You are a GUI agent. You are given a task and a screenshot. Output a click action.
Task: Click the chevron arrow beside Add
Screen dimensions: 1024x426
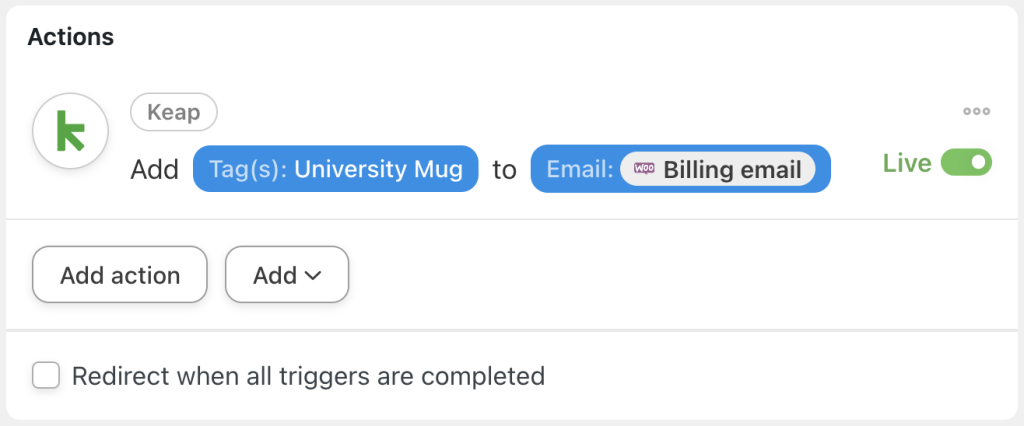coord(312,275)
